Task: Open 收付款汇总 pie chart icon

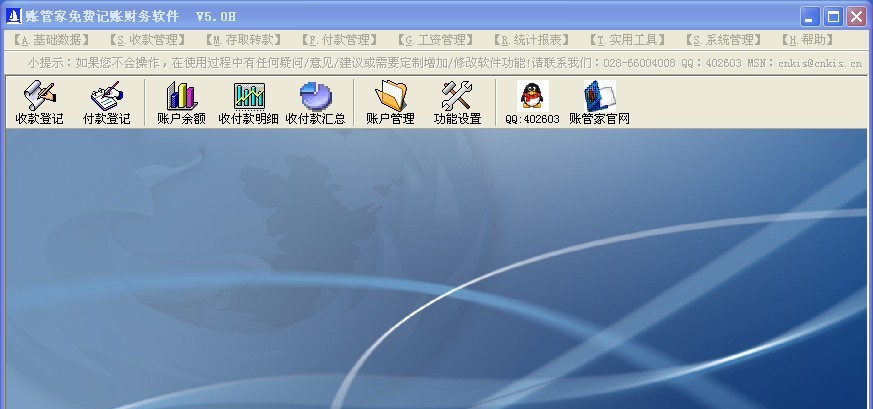Action: (x=315, y=102)
